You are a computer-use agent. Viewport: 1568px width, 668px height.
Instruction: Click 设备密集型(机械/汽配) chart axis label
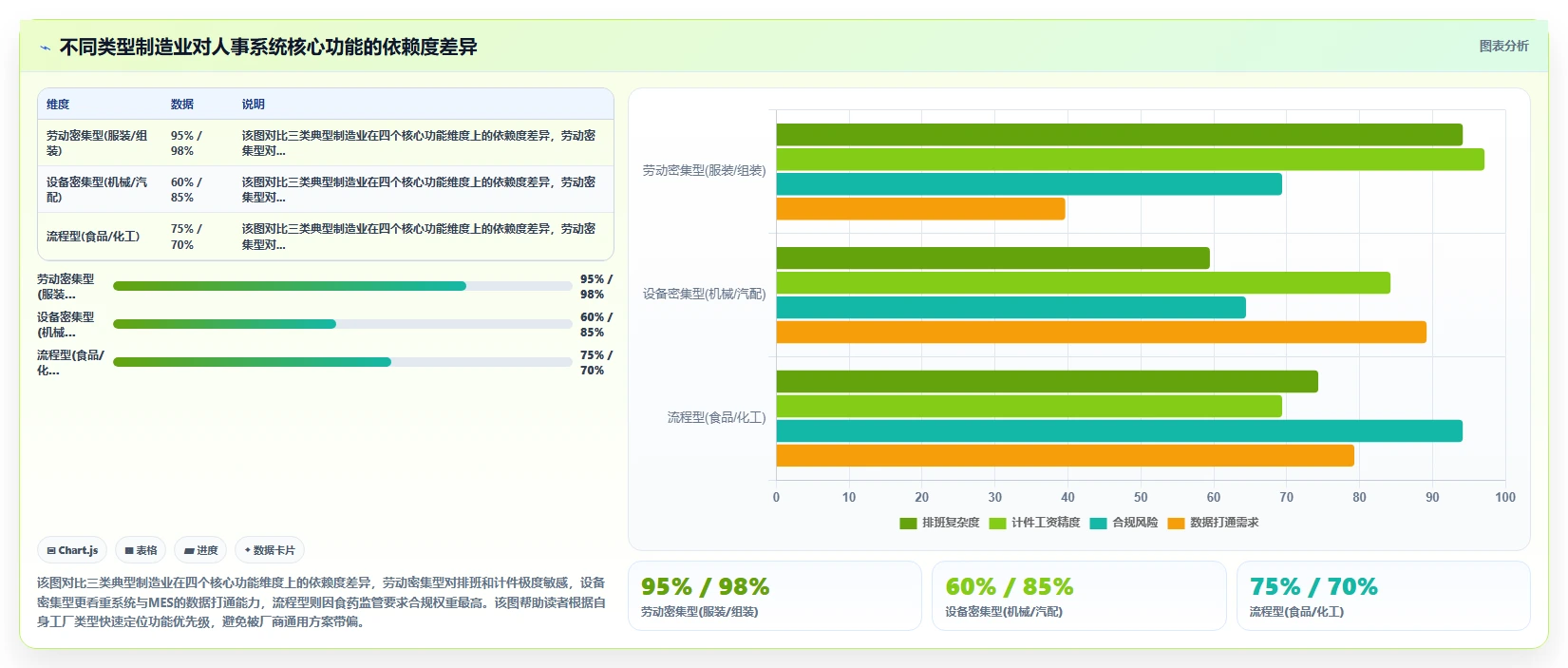tap(704, 295)
